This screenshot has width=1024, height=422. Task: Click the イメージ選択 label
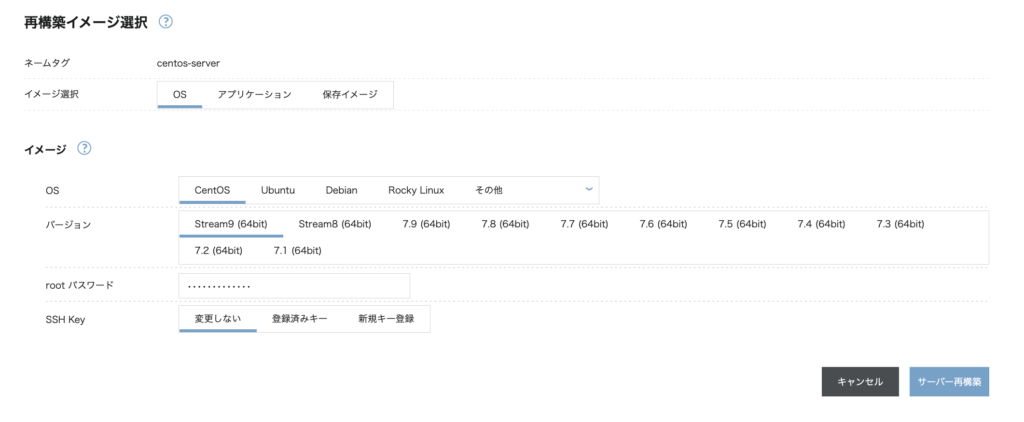pyautogui.click(x=52, y=95)
